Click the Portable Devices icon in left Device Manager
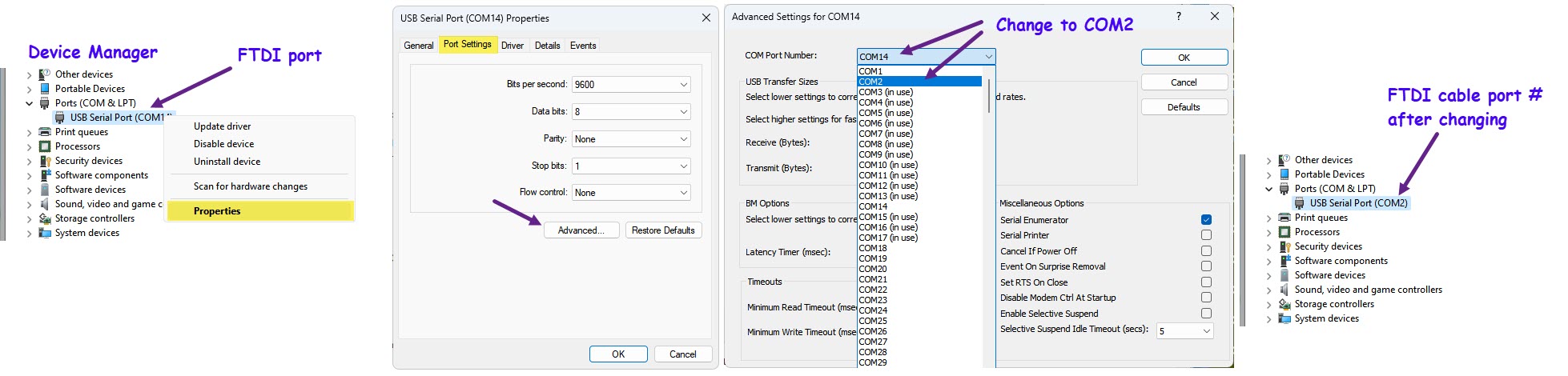This screenshot has height=376, width=1568. [x=45, y=89]
